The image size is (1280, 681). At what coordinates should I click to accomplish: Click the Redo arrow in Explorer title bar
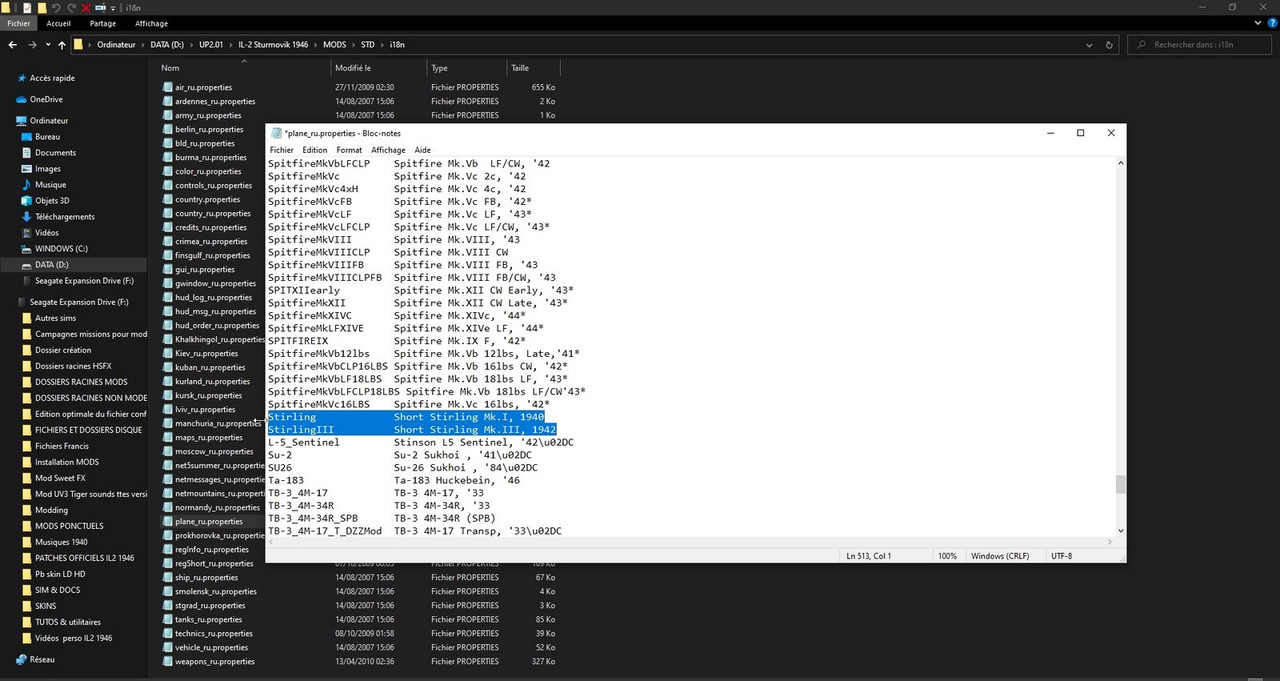pos(71,7)
